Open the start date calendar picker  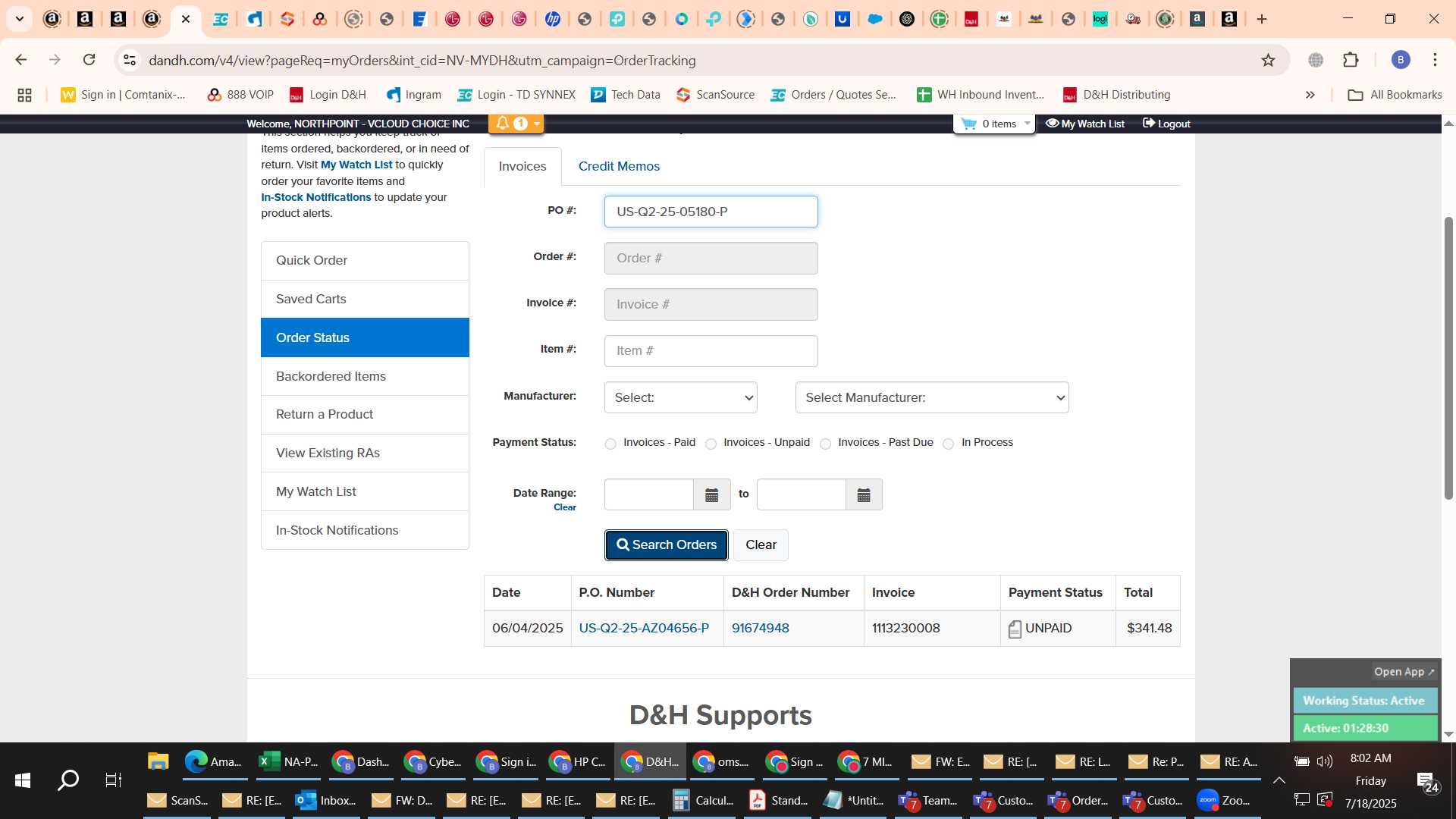point(711,494)
